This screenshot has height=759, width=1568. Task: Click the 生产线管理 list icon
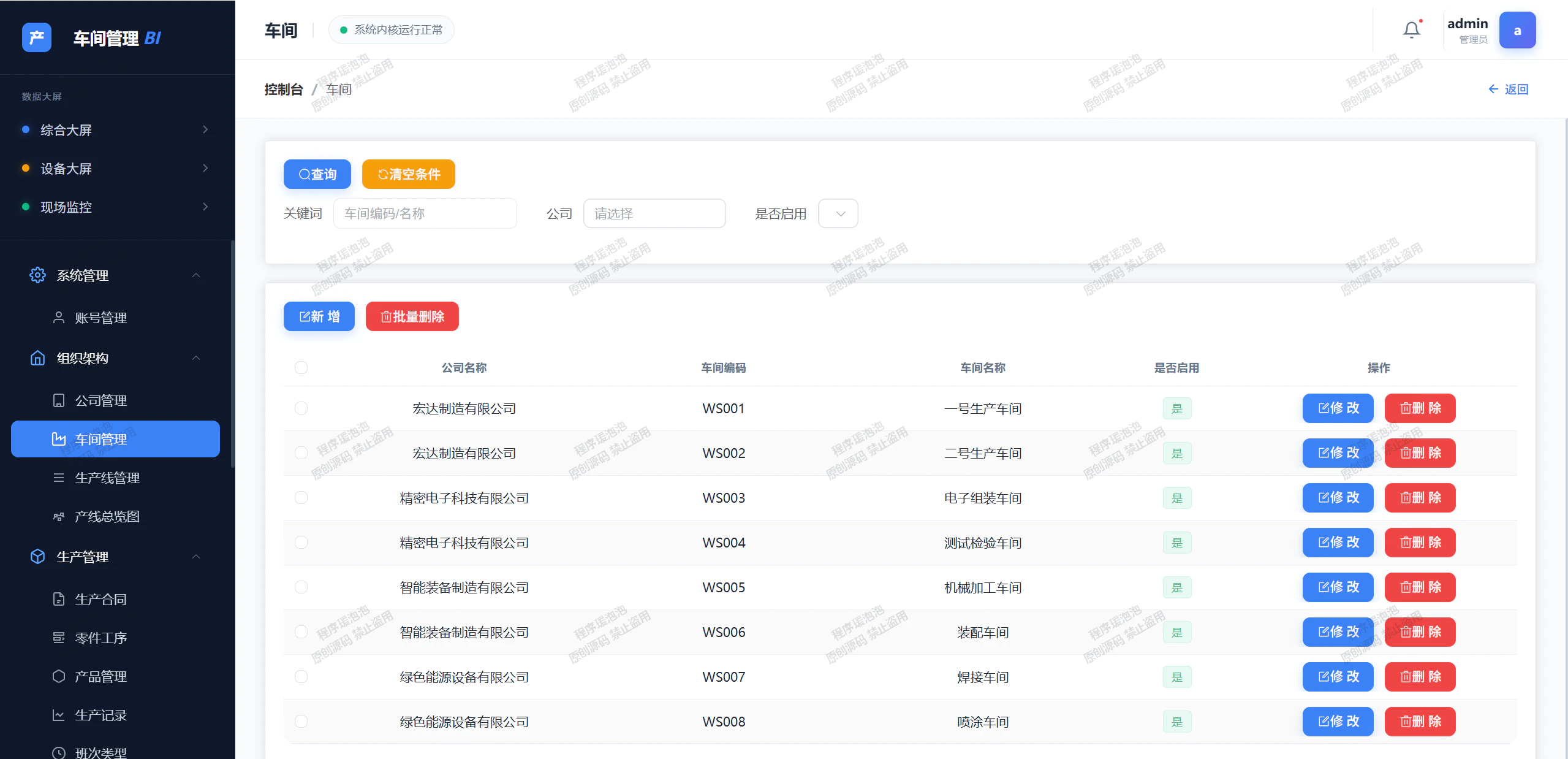coord(59,478)
